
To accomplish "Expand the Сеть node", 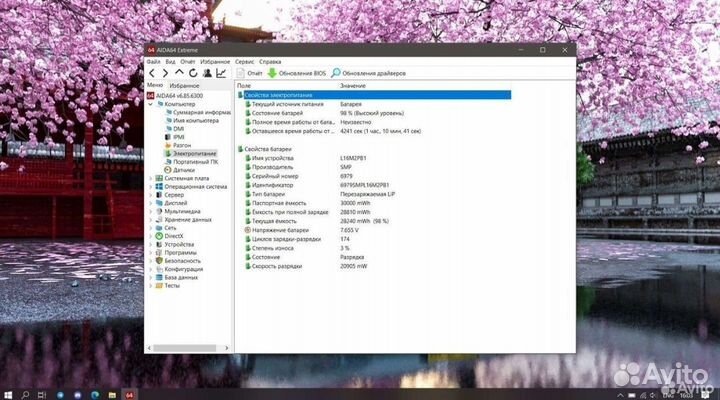I will [x=150, y=228].
